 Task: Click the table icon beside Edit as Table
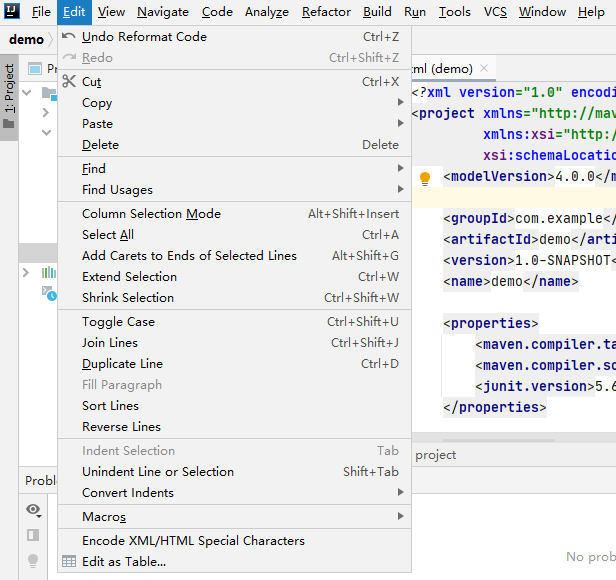(x=69, y=562)
